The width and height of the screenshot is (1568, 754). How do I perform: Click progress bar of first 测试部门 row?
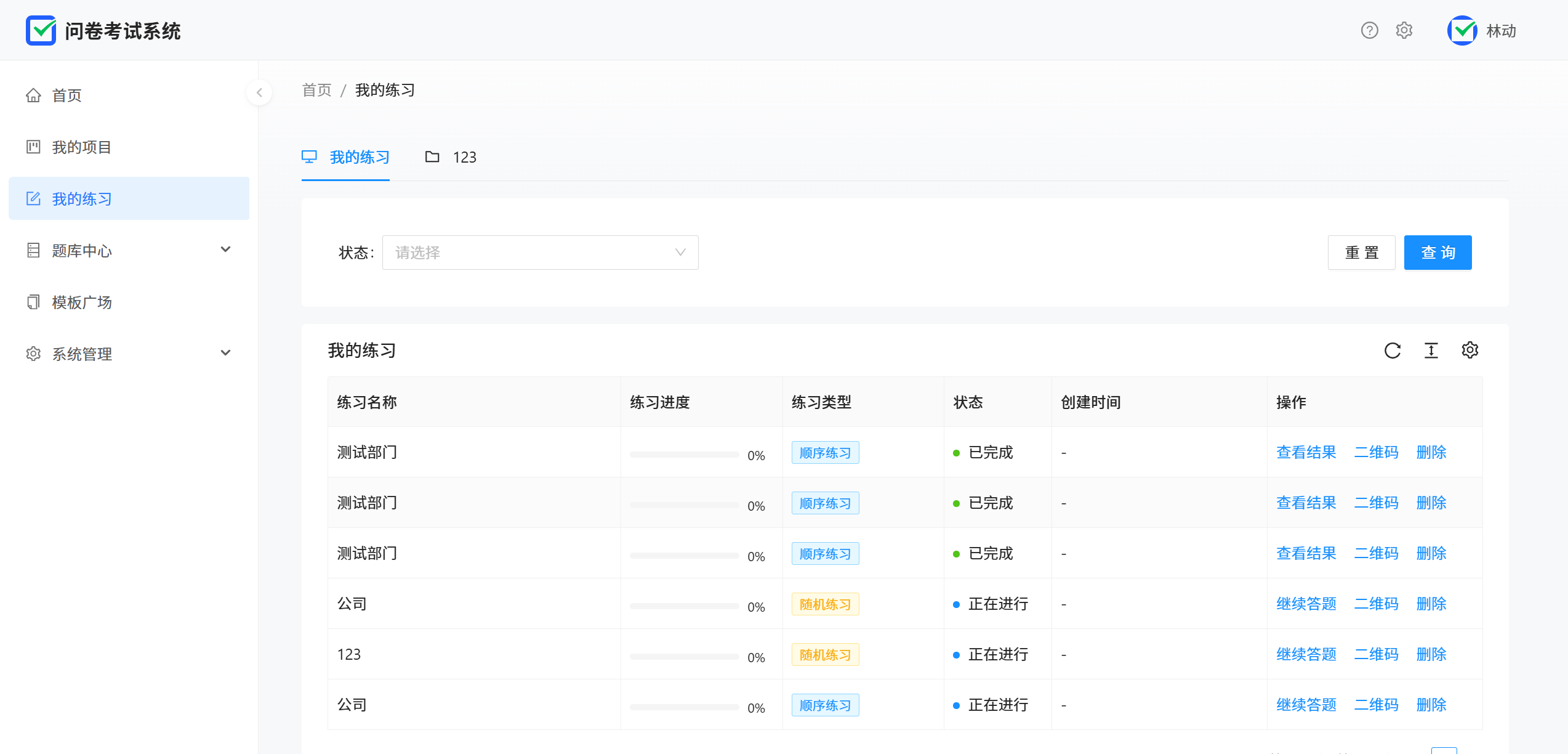[x=684, y=455]
